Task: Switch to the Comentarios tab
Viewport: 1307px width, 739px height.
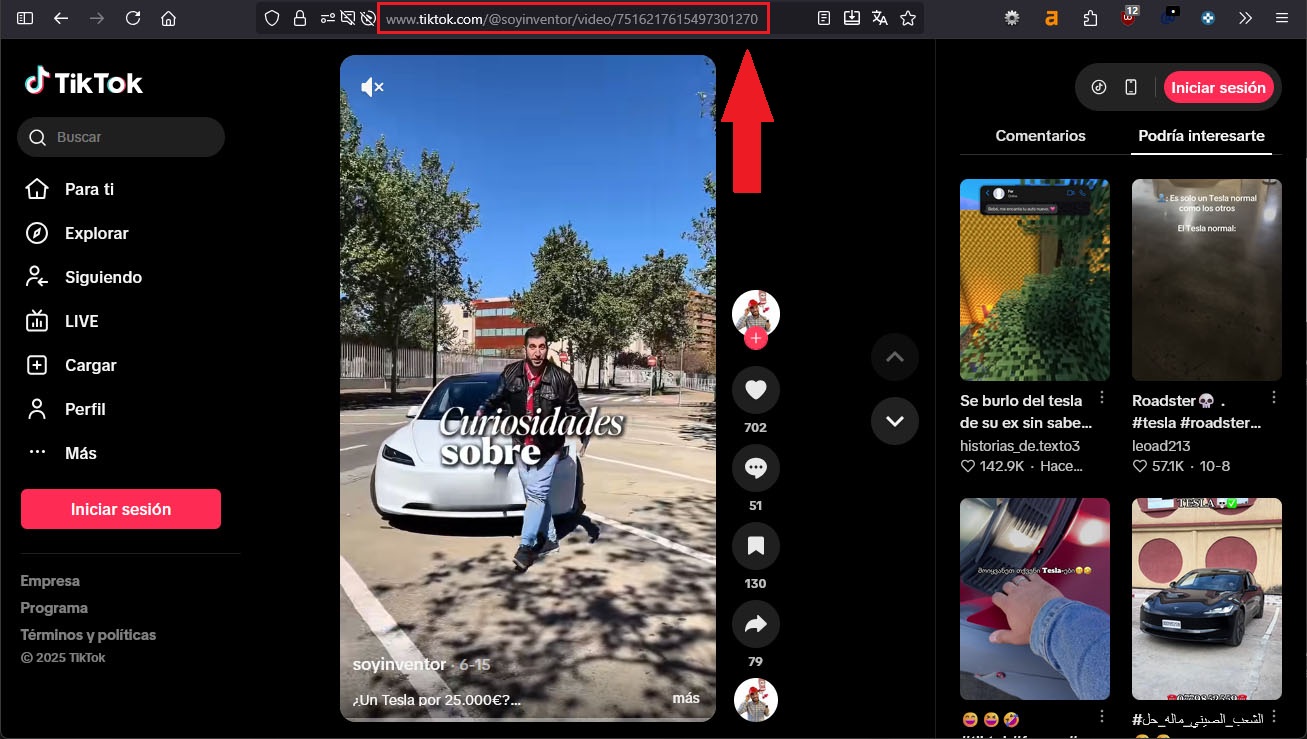Action: point(1040,136)
